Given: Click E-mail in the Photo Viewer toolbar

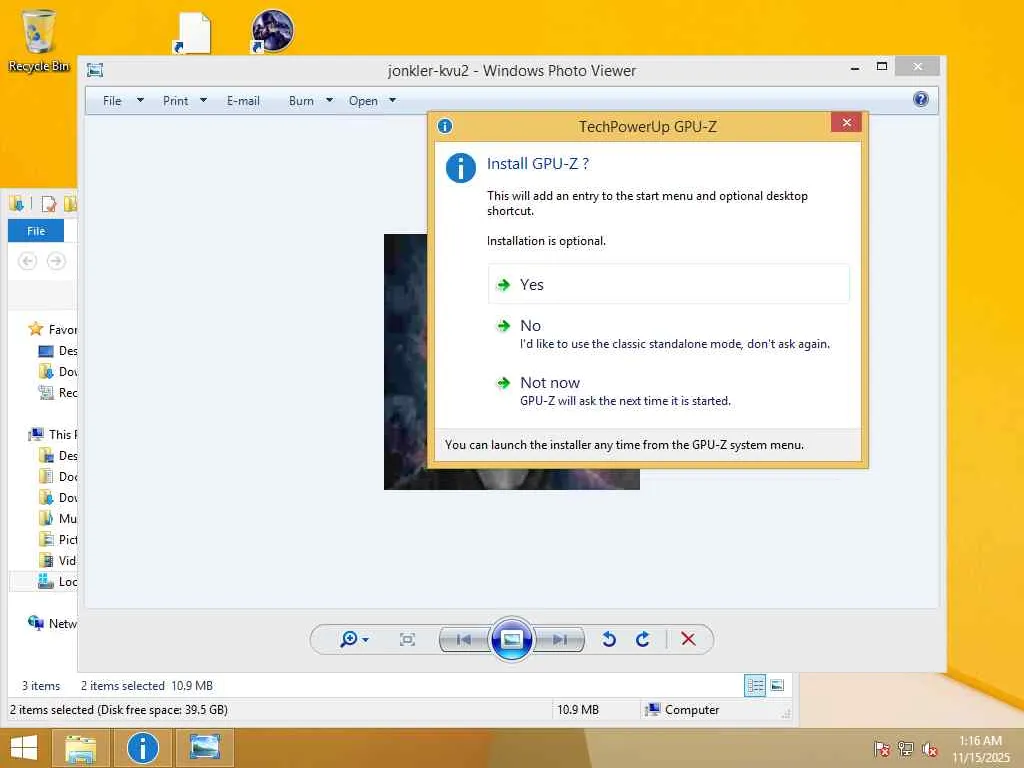Looking at the screenshot, I should click(x=243, y=101).
